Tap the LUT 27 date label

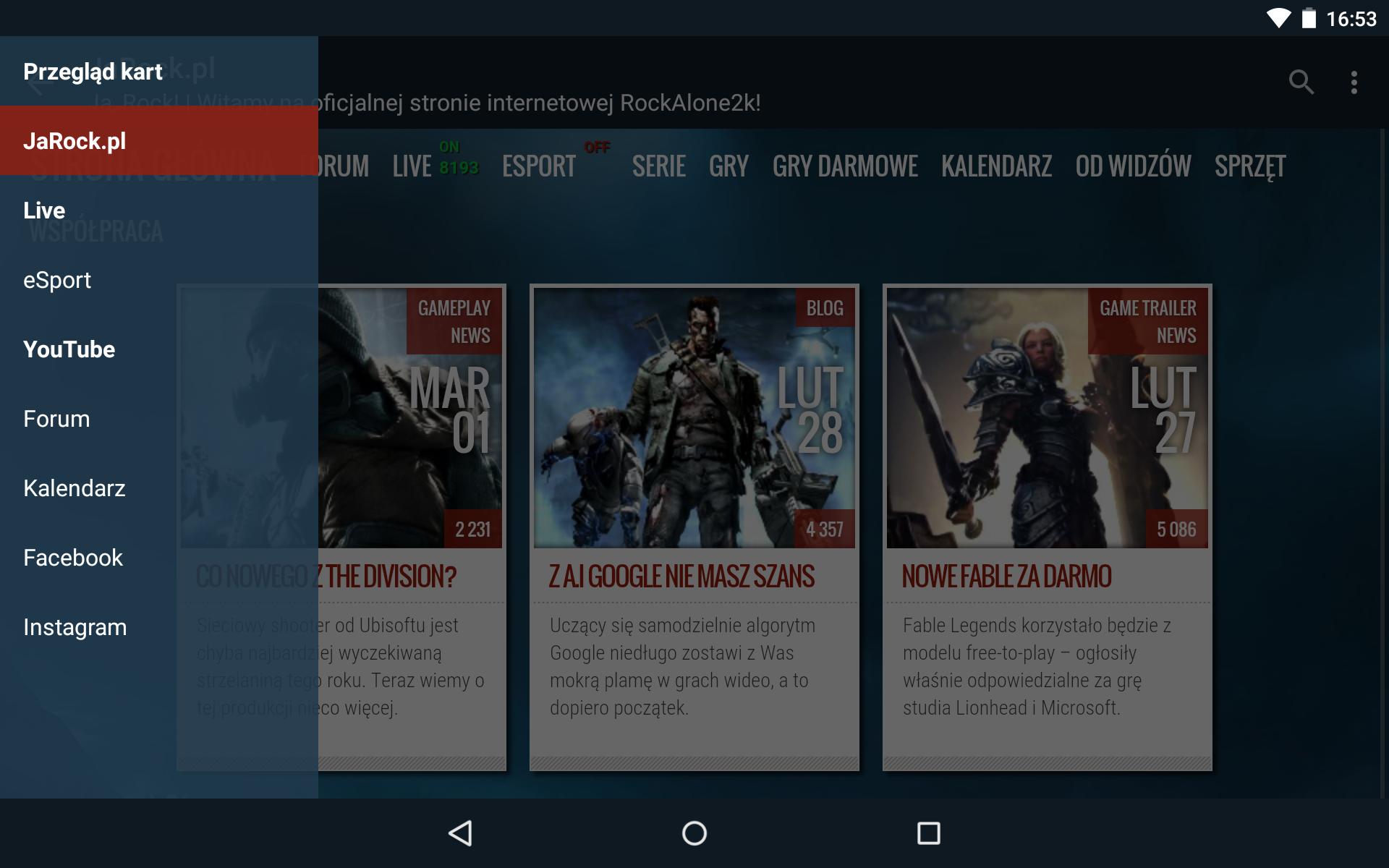coord(1163,410)
